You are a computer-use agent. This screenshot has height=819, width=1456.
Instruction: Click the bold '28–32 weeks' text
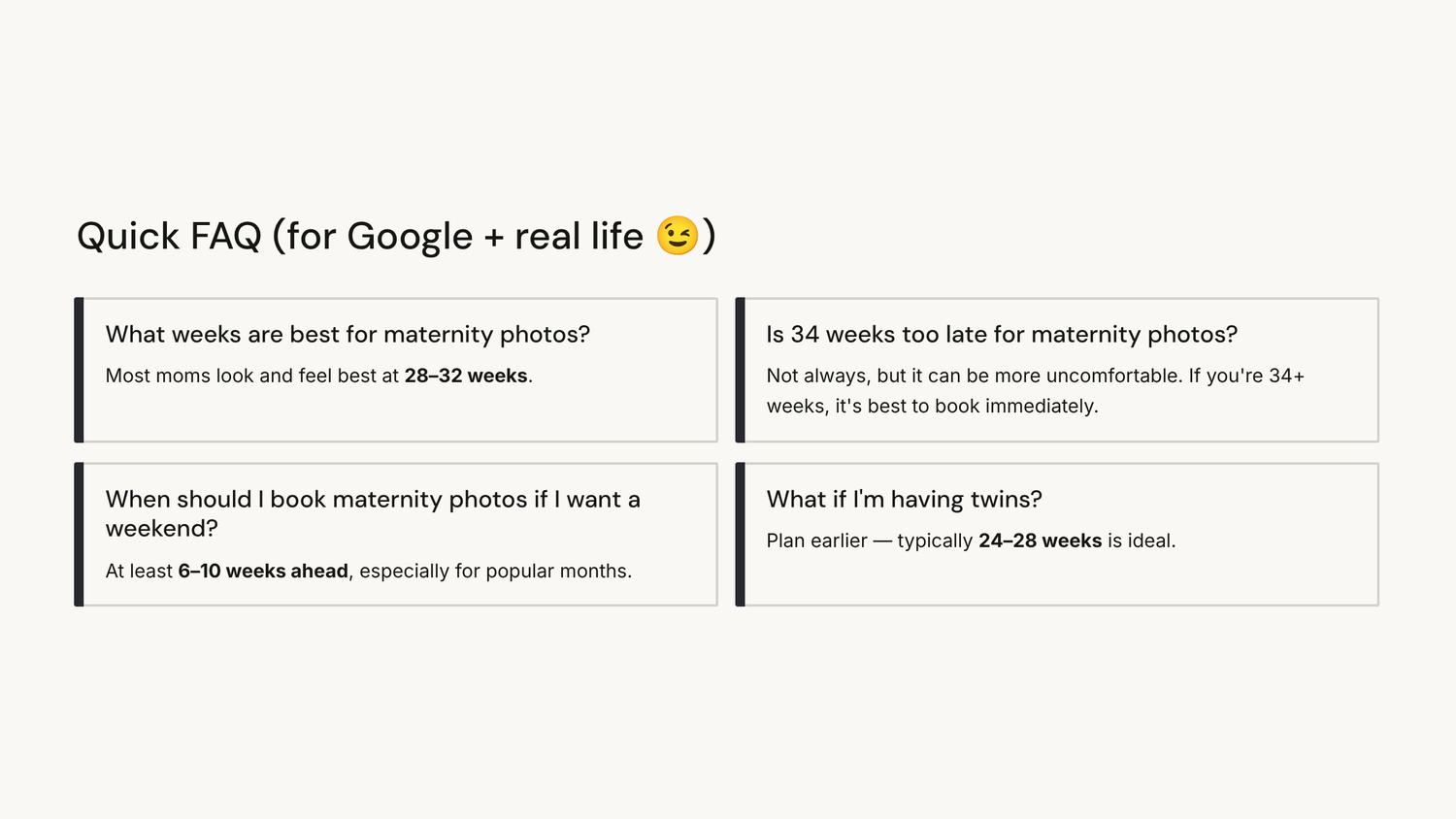(466, 376)
